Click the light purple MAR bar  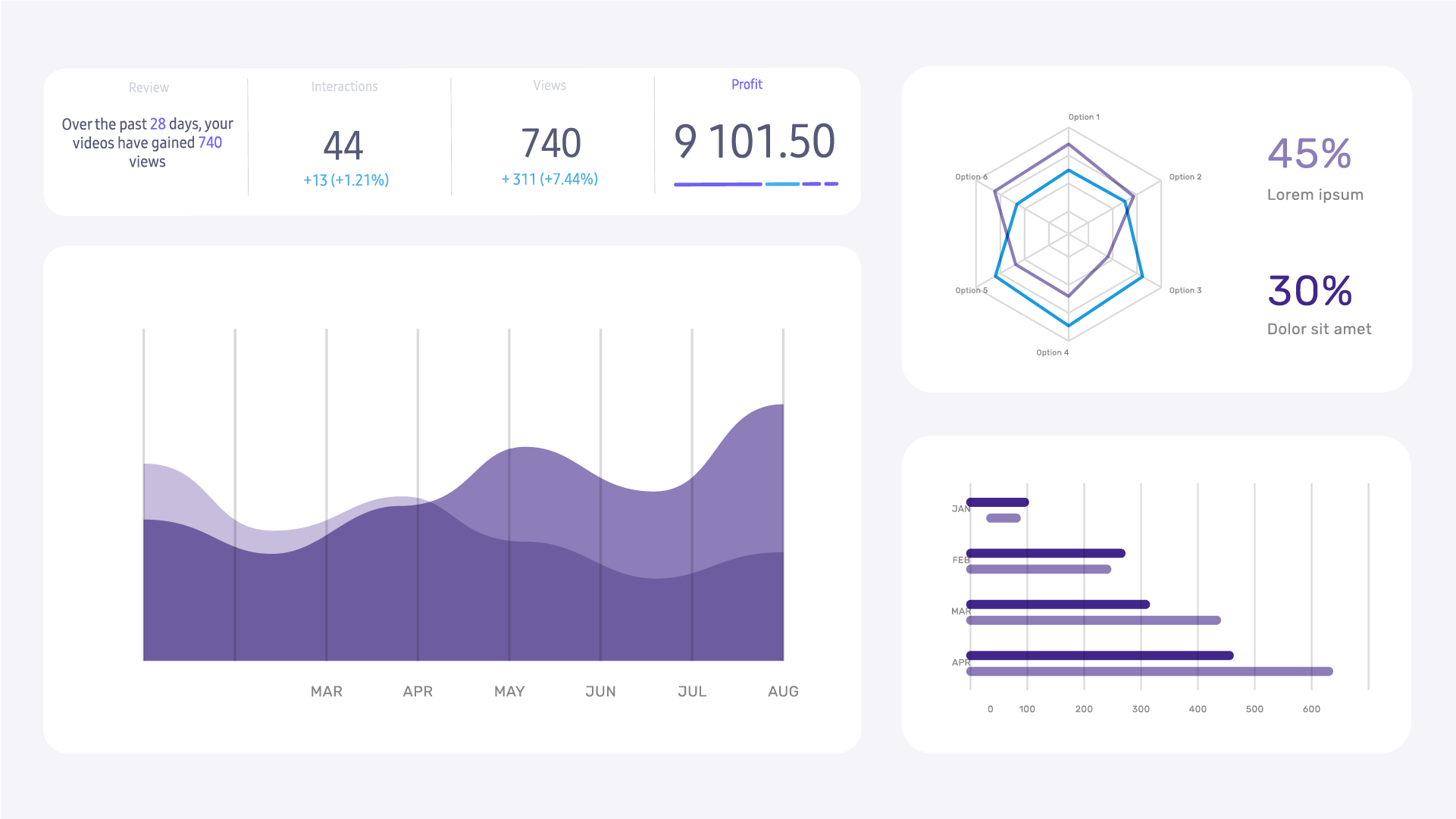(x=1094, y=621)
